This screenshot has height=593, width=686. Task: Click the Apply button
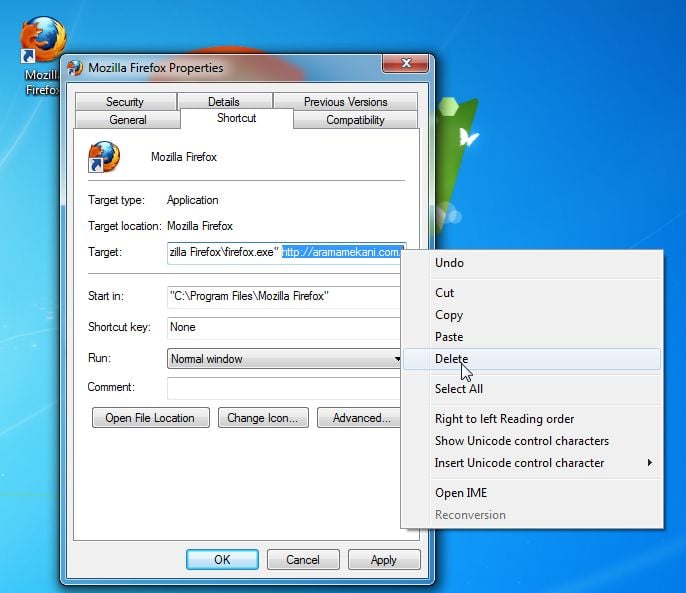384,560
